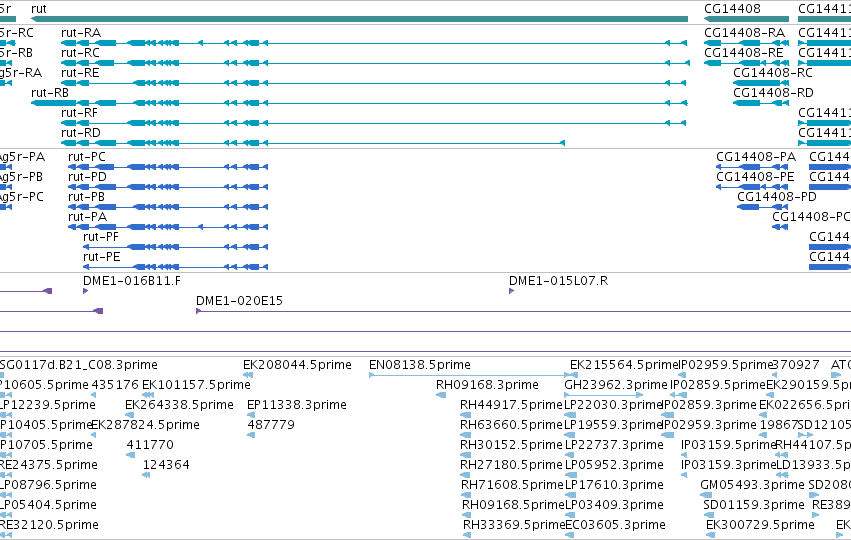Click protein rut-PC label

[87, 157]
